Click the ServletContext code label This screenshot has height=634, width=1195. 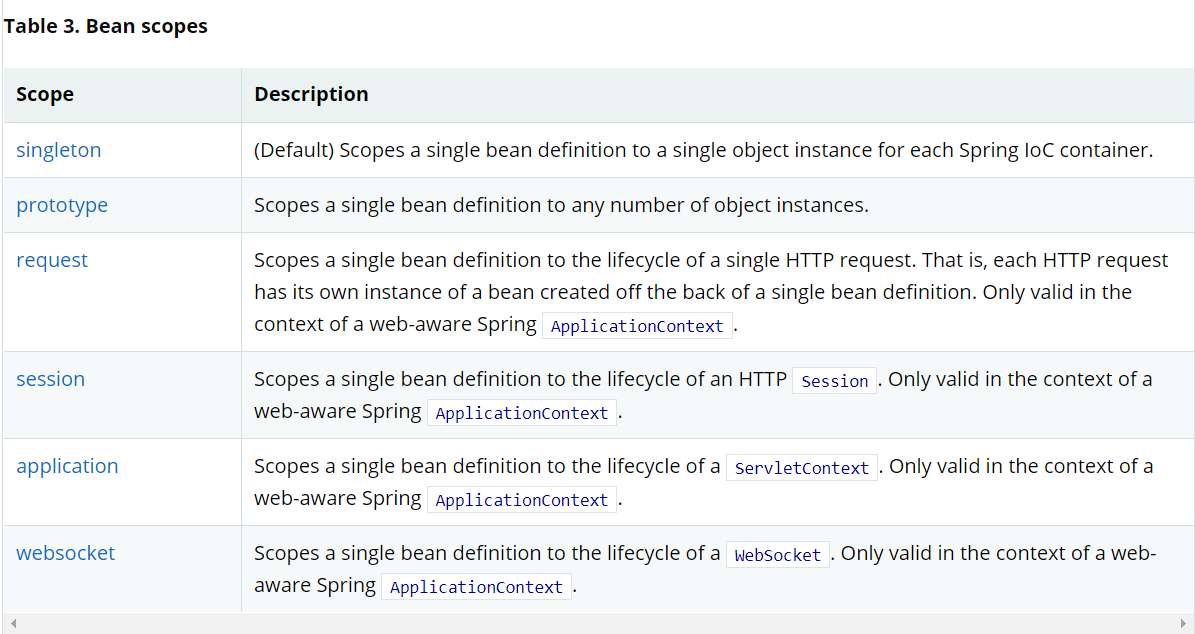[x=801, y=468]
